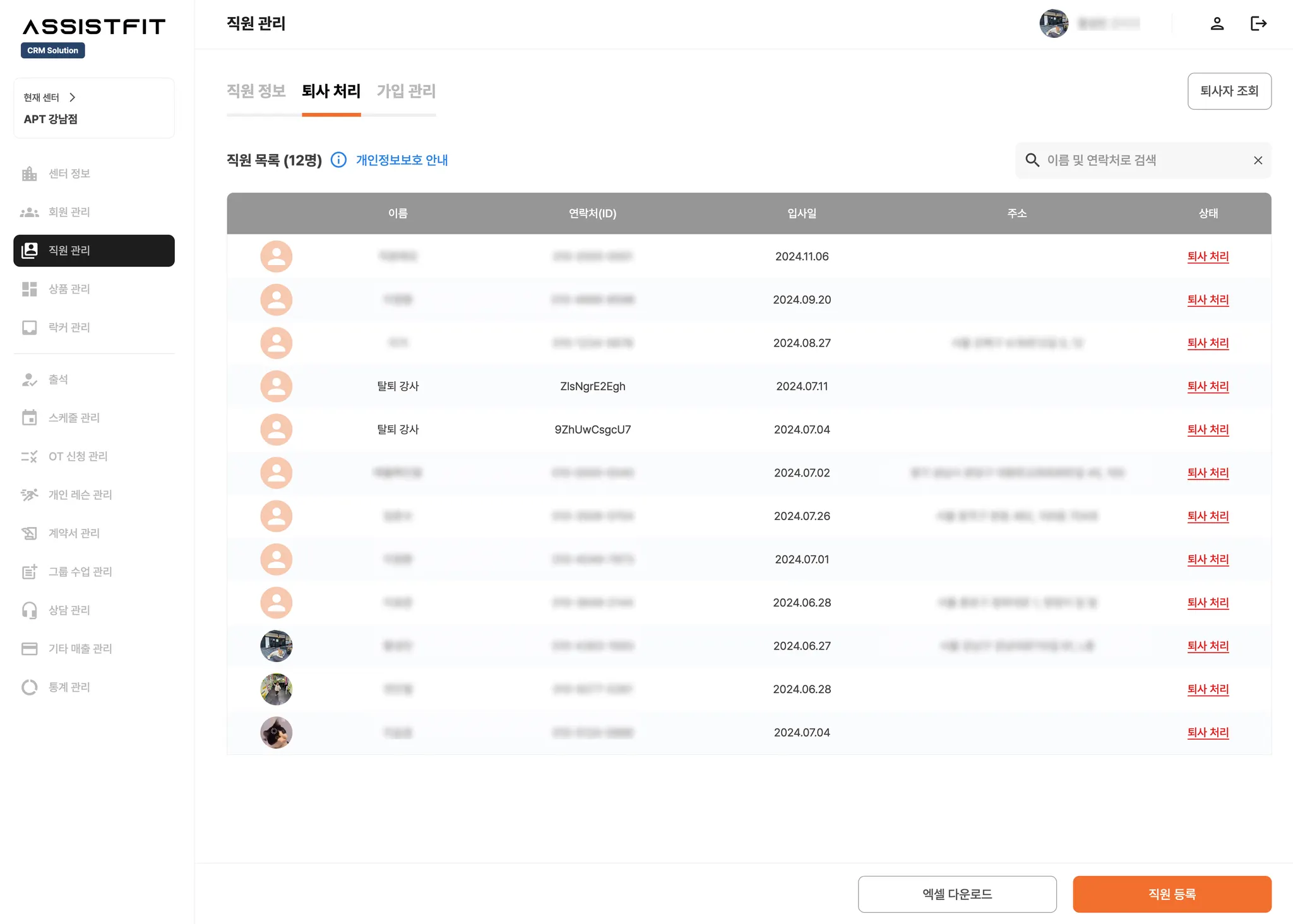Select 통계 관리 in sidebar
The height and width of the screenshot is (924, 1293).
pos(69,687)
